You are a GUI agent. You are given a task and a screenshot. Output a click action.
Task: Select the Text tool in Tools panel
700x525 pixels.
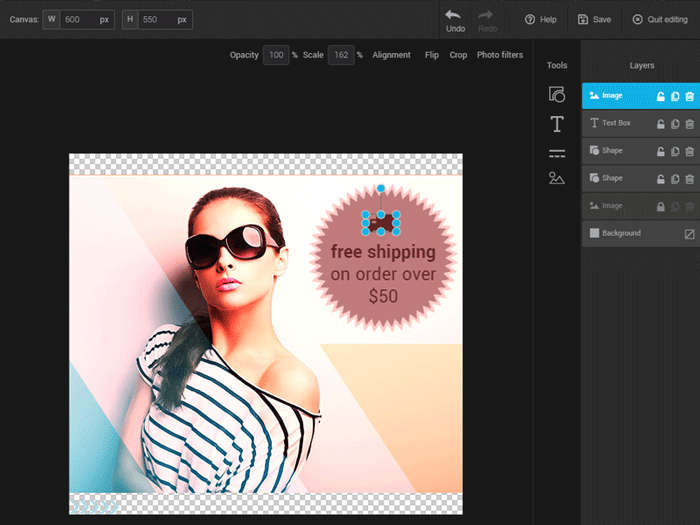coord(557,124)
